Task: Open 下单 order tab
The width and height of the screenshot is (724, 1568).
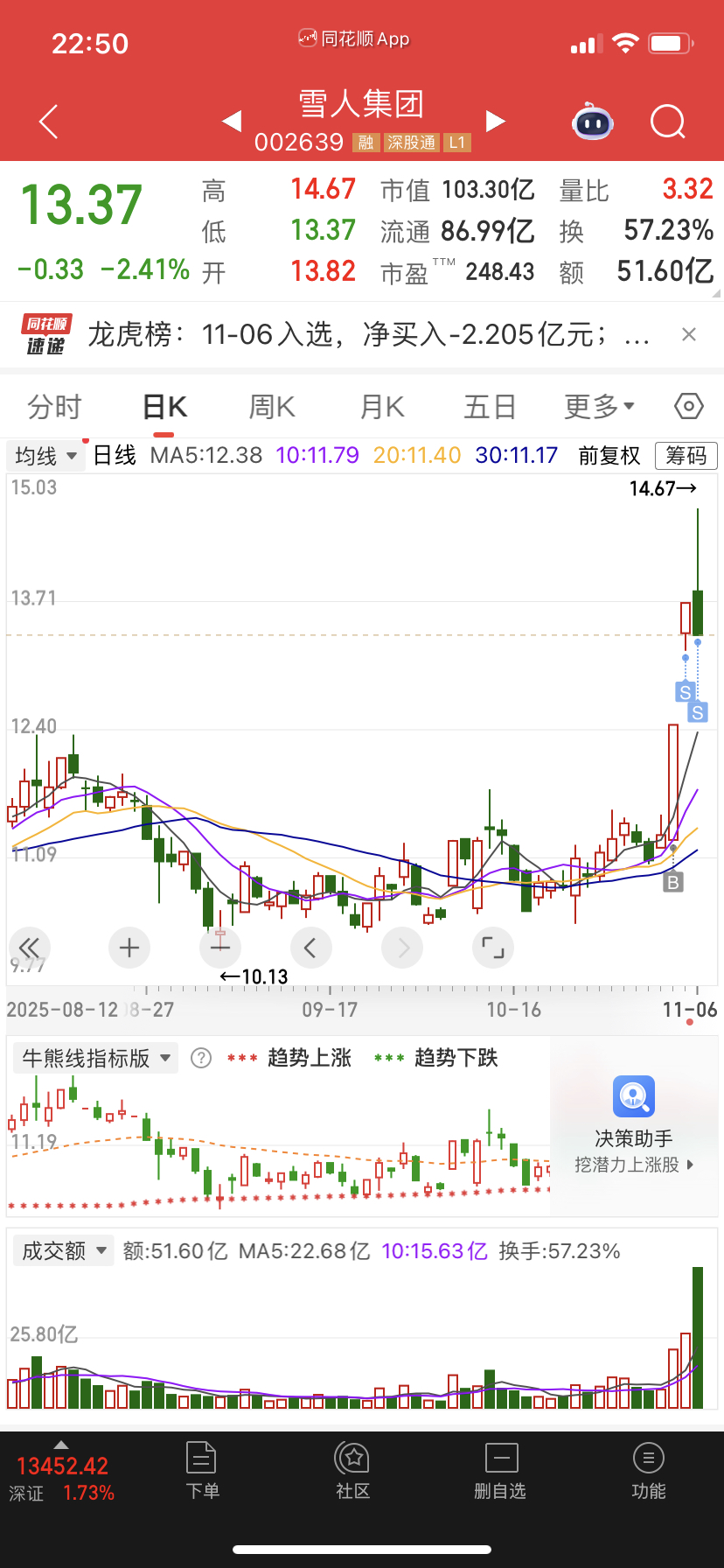Action: click(x=202, y=1471)
